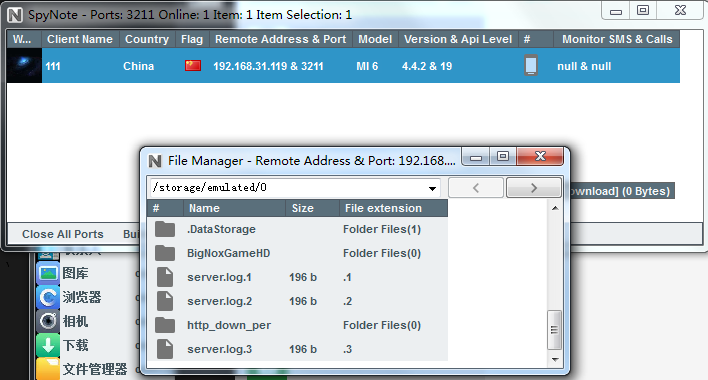Image resolution: width=708 pixels, height=380 pixels.
Task: Click the Model column header
Action: [375, 39]
